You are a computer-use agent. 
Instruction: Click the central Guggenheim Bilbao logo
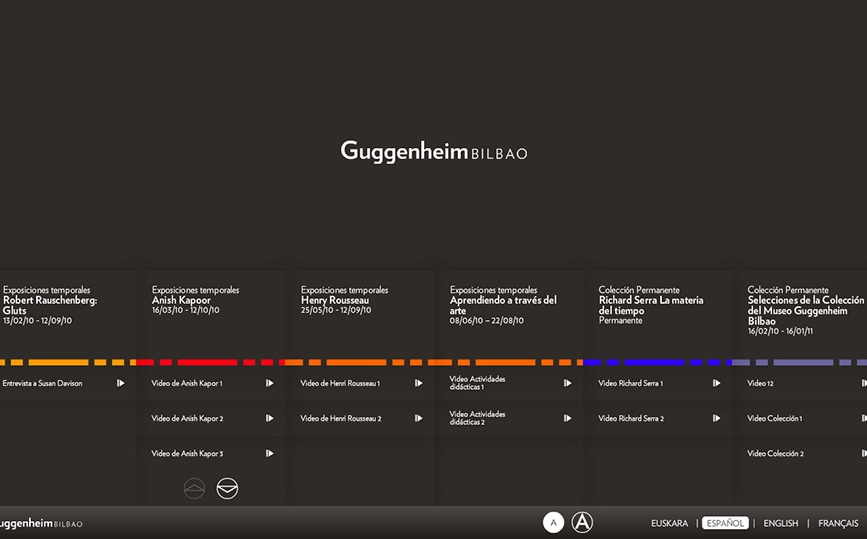point(433,151)
